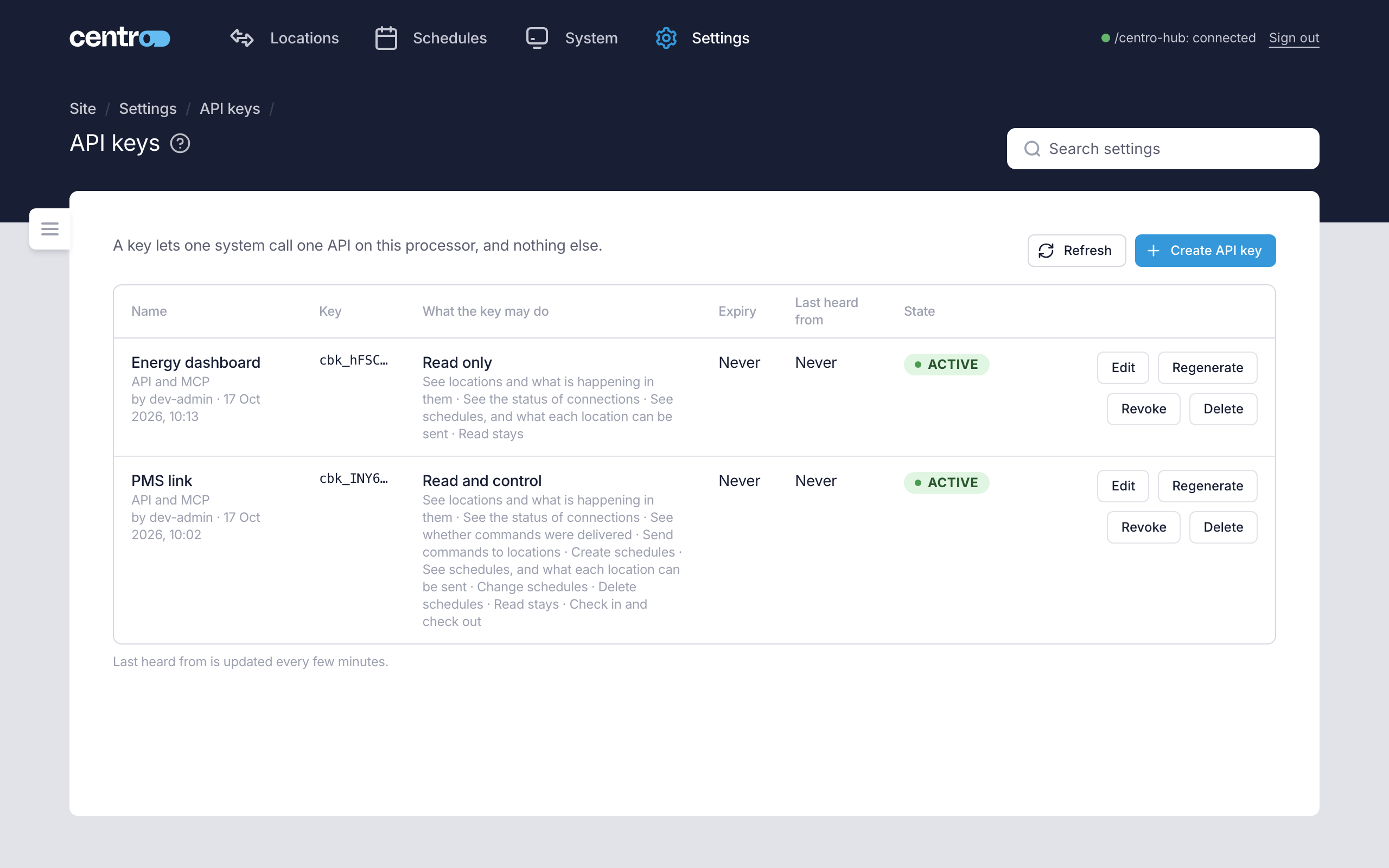Click the search magnifier icon
This screenshot has height=868, width=1389.
[x=1032, y=149]
